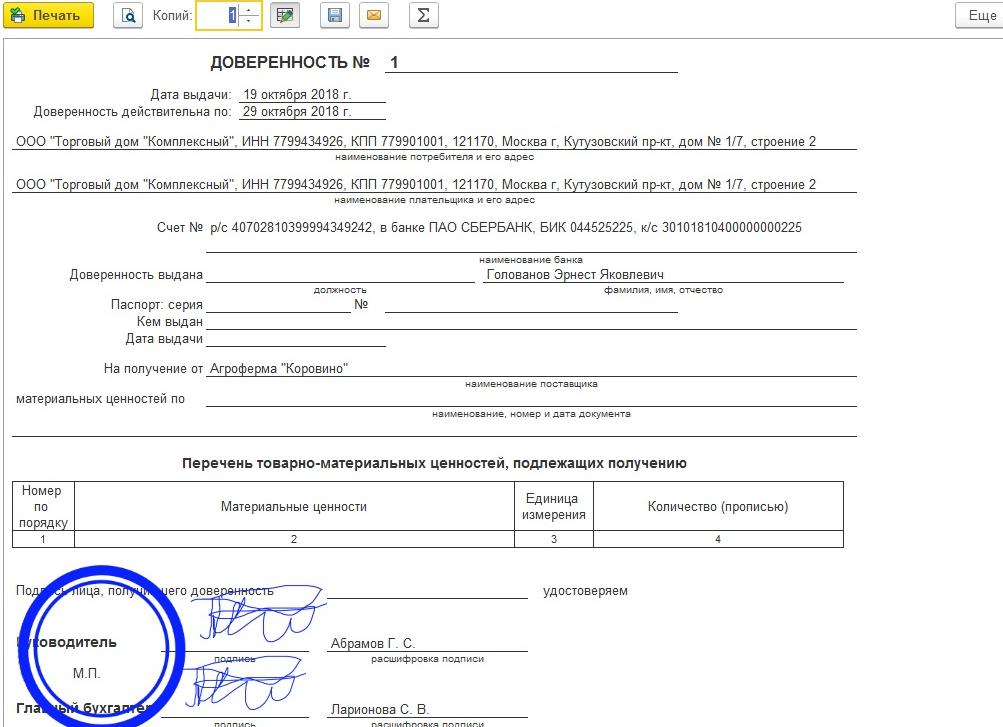Click consumer name line above 'наименование потребителя'
This screenshot has width=1003, height=727.
point(416,141)
